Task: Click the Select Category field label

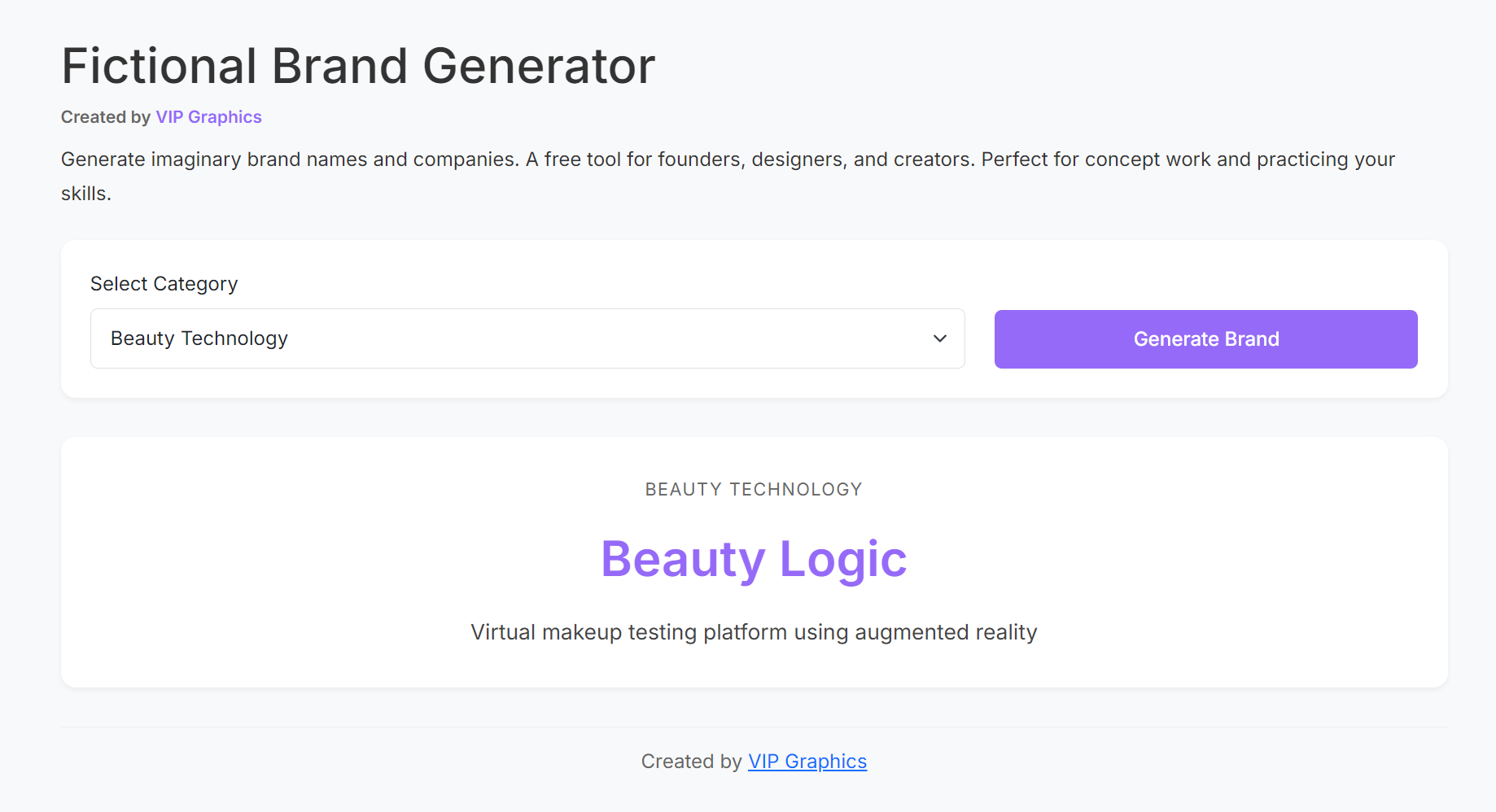Action: click(x=164, y=283)
